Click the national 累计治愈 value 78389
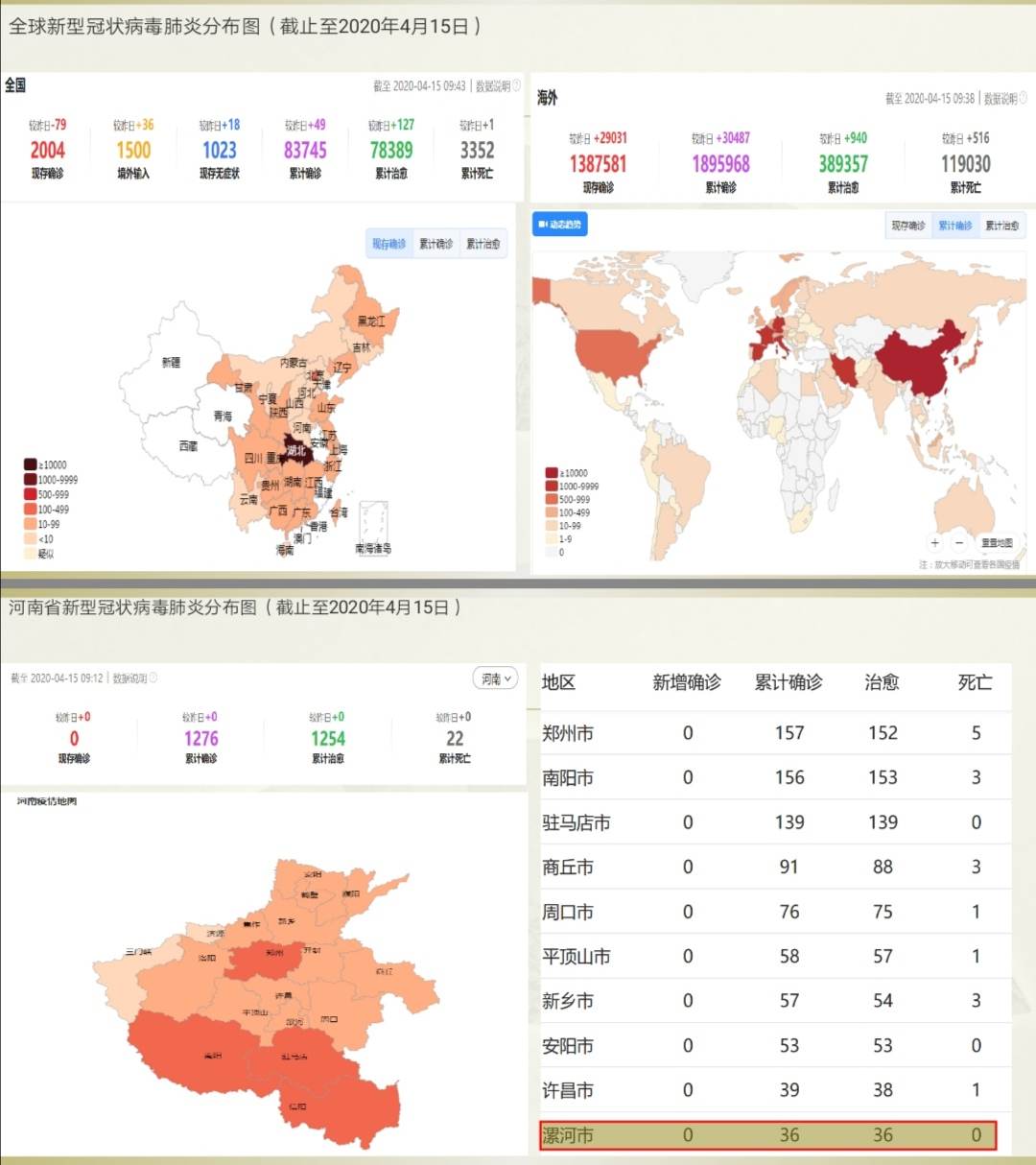Viewport: 1036px width, 1165px height. 391,151
